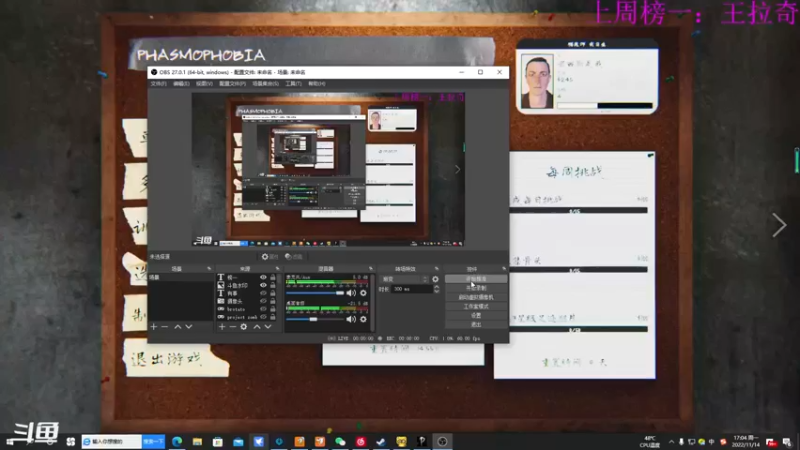Open the Help (帮助) menu
The image size is (800, 450).
[316, 84]
